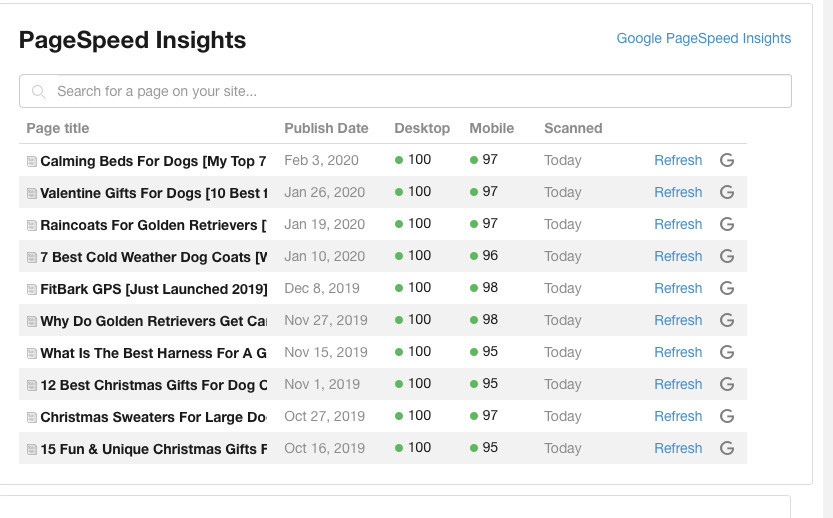Screen dimensions: 833x518
Task: Click the Dec 8, 2019 publish date
Action: (322, 288)
